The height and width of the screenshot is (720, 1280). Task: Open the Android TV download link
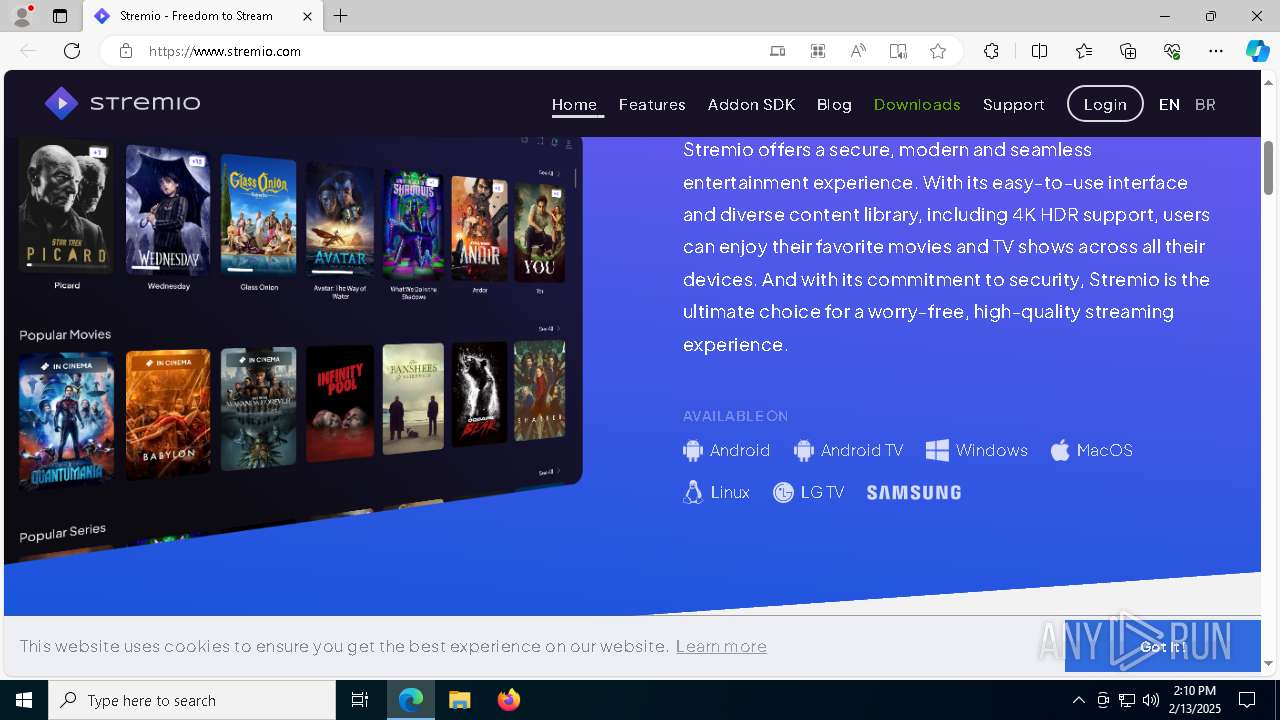pyautogui.click(x=848, y=451)
